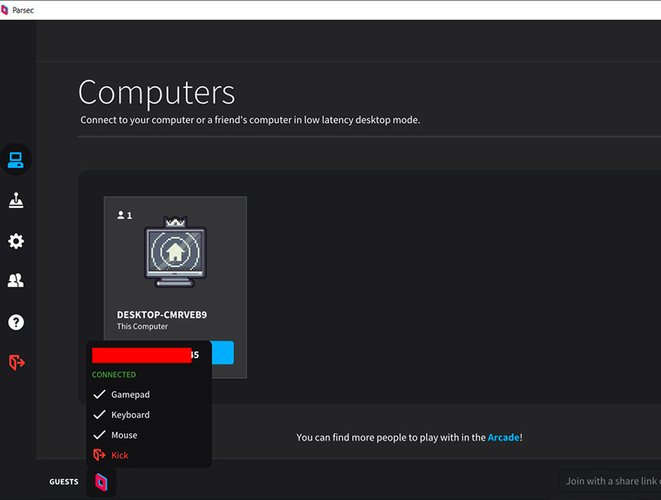Open the Arcade joystick sidebar icon

pos(16,200)
